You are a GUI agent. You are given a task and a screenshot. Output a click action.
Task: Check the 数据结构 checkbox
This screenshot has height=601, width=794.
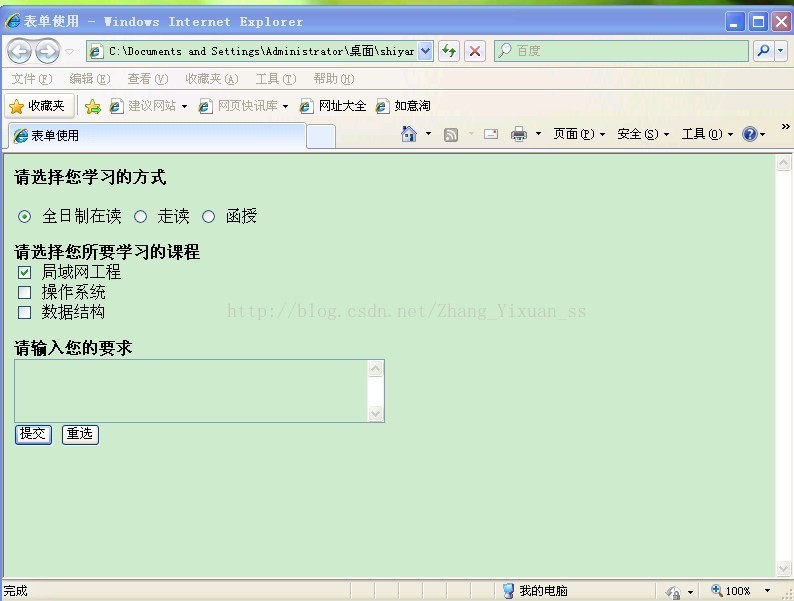point(24,312)
